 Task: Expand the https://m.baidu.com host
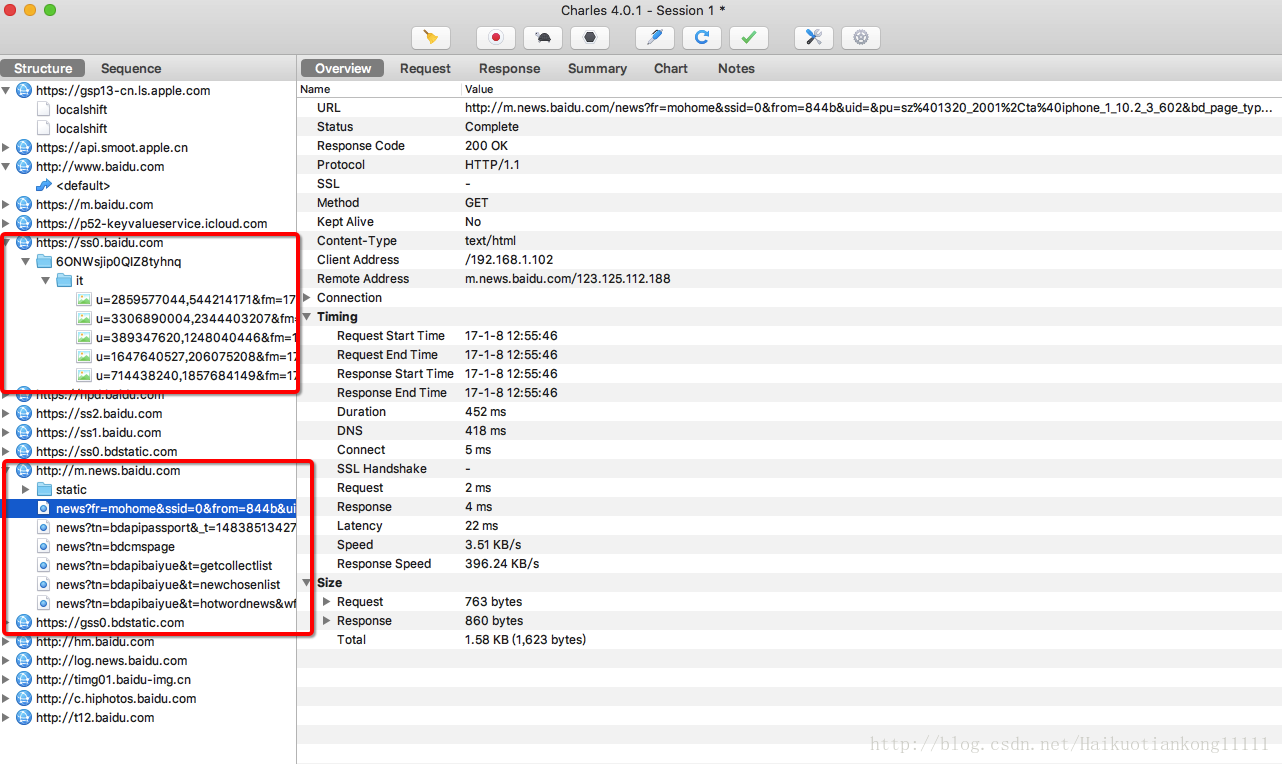point(7,204)
